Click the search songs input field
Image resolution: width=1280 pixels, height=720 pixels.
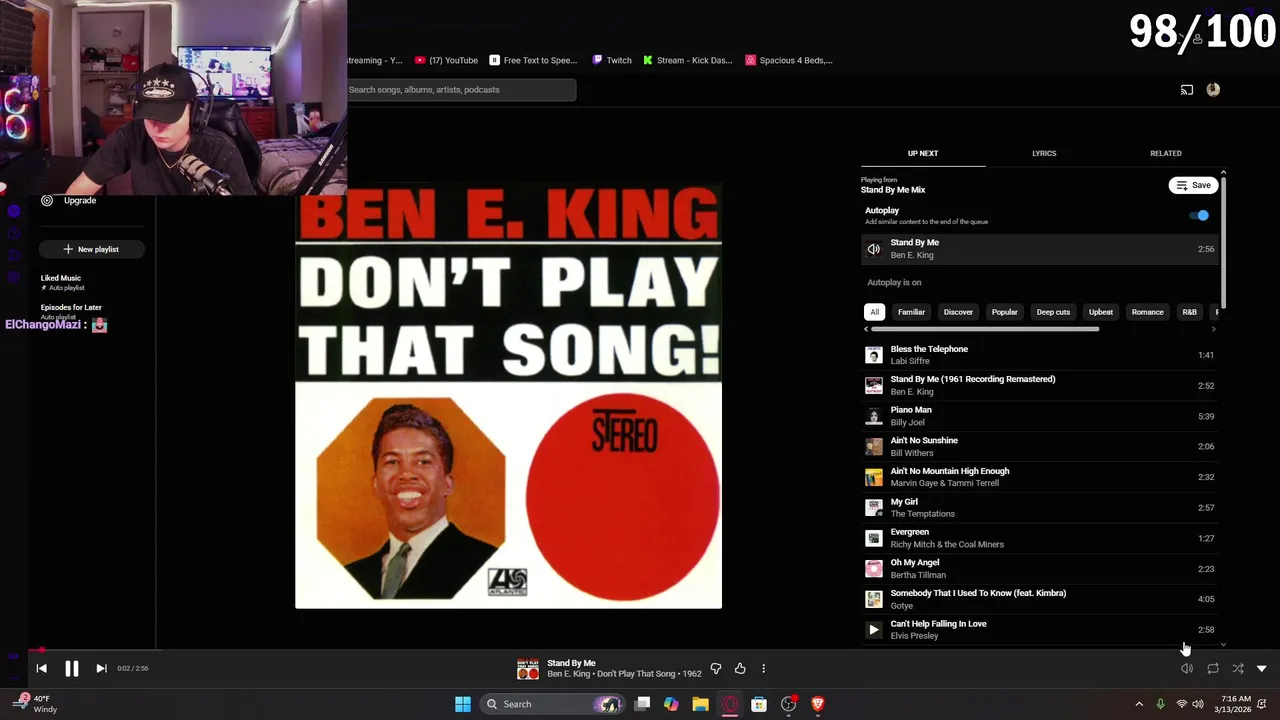pos(461,90)
